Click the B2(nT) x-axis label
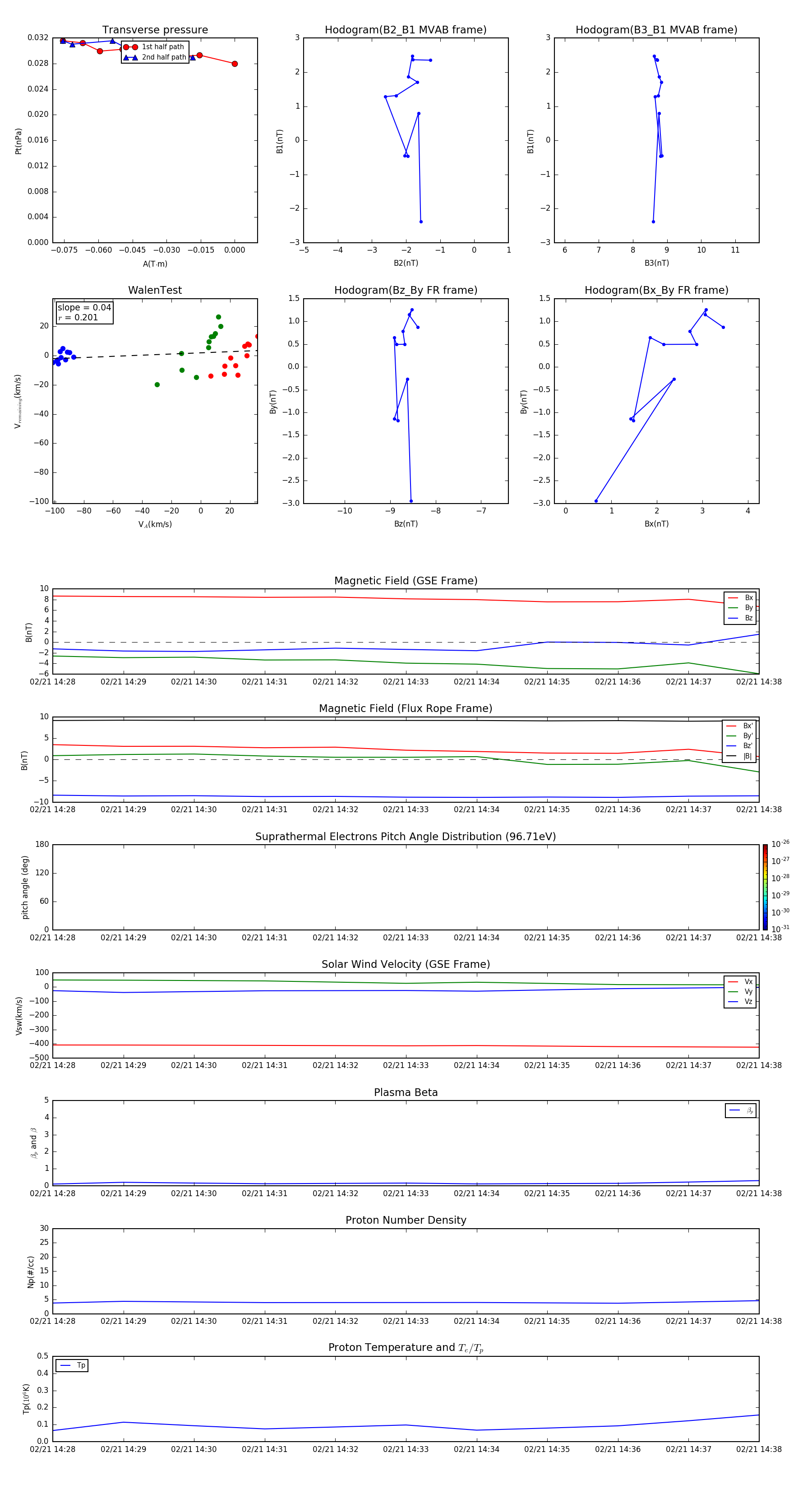 coord(406,263)
